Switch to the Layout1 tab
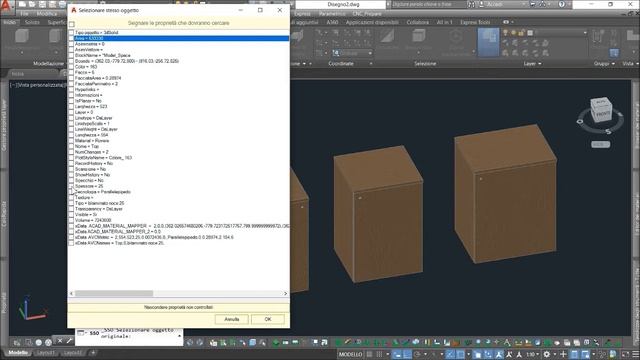Screen dimensions: 640x360 click(x=45, y=353)
